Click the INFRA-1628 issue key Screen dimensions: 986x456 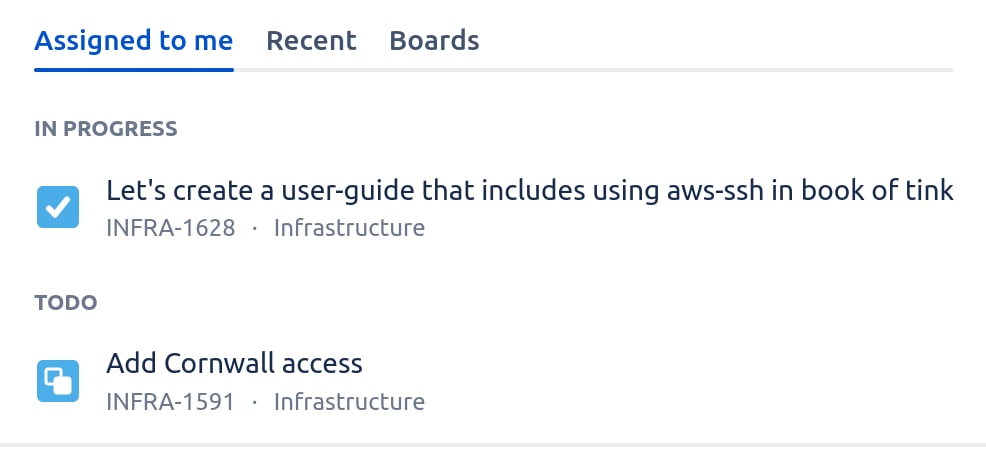click(170, 228)
